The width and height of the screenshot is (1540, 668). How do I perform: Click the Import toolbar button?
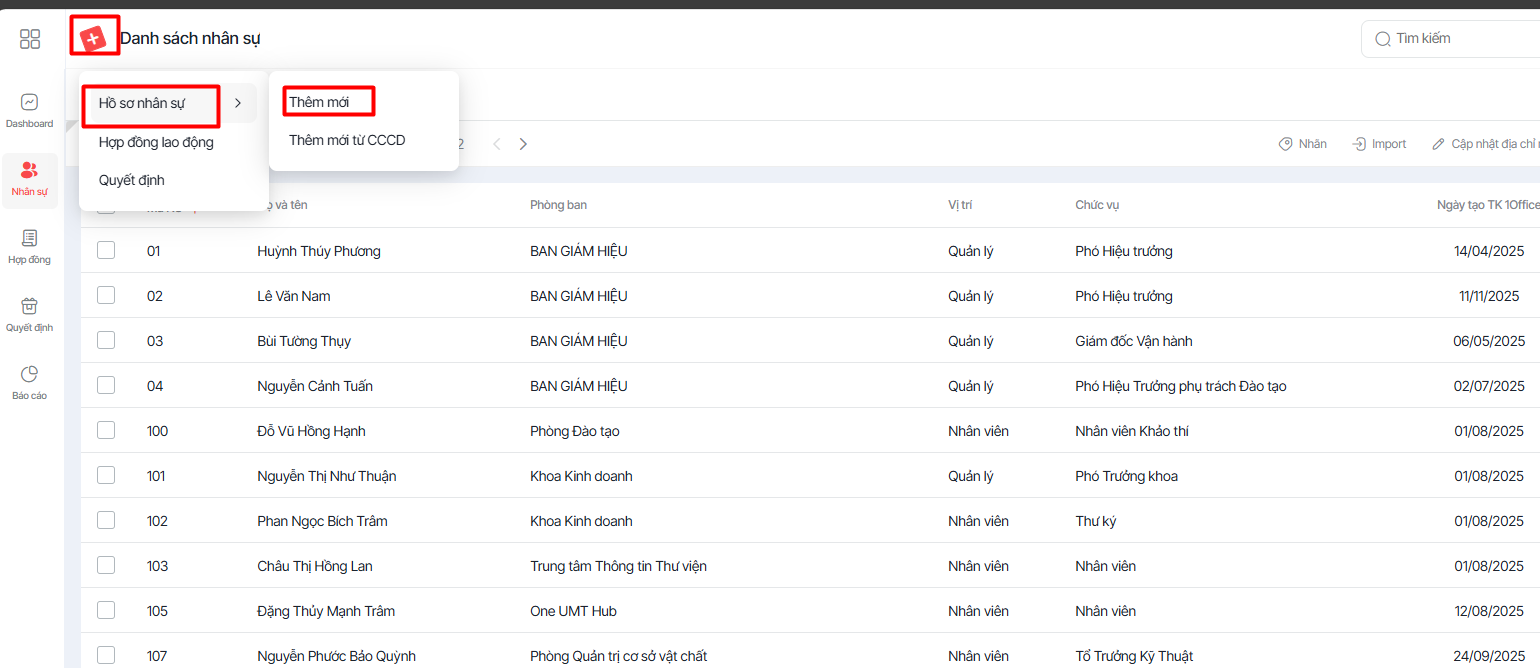tap(1379, 144)
